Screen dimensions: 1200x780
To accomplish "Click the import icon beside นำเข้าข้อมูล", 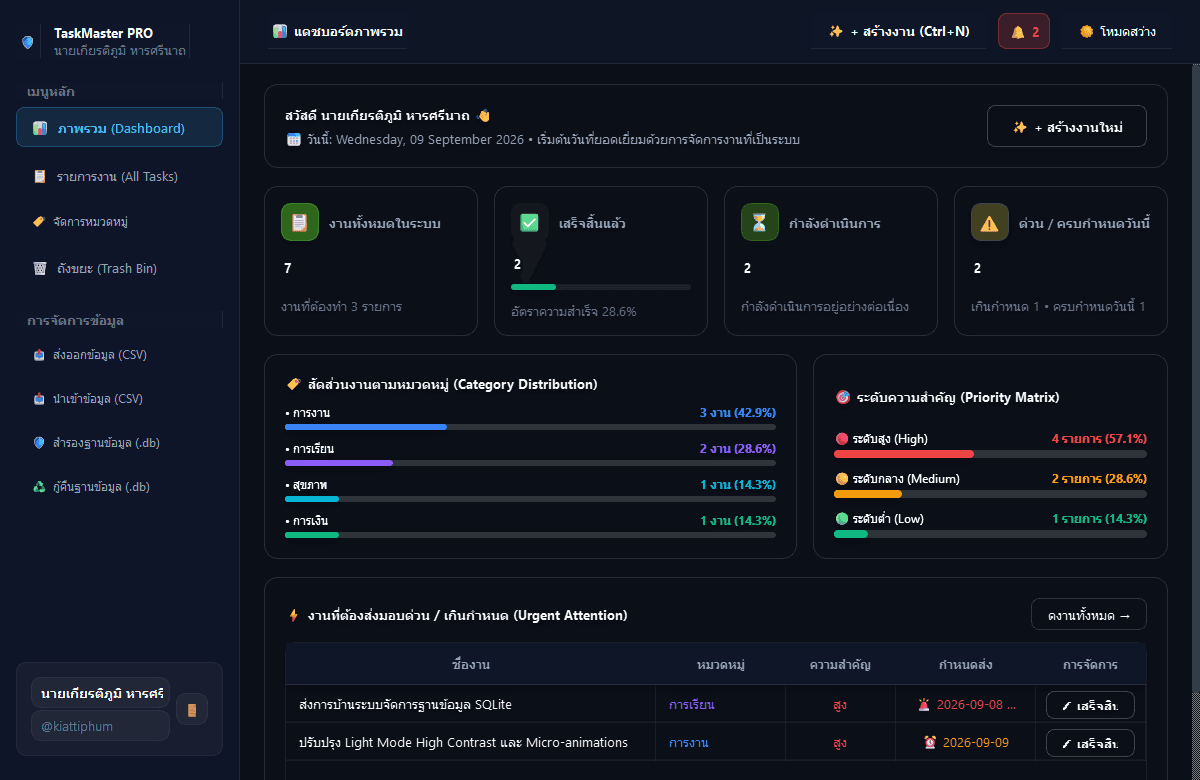I will coord(39,399).
